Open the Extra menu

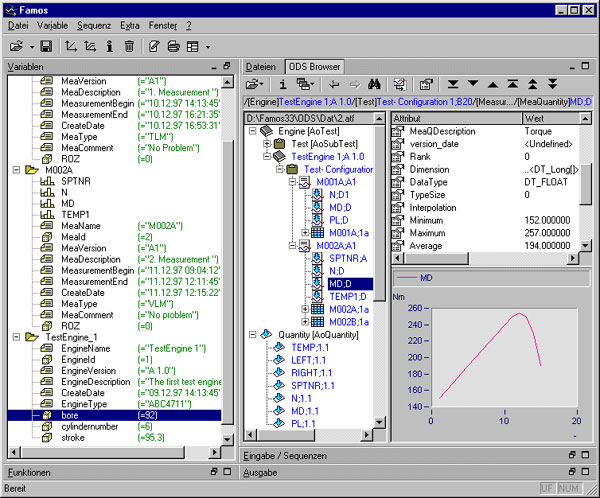click(x=129, y=24)
